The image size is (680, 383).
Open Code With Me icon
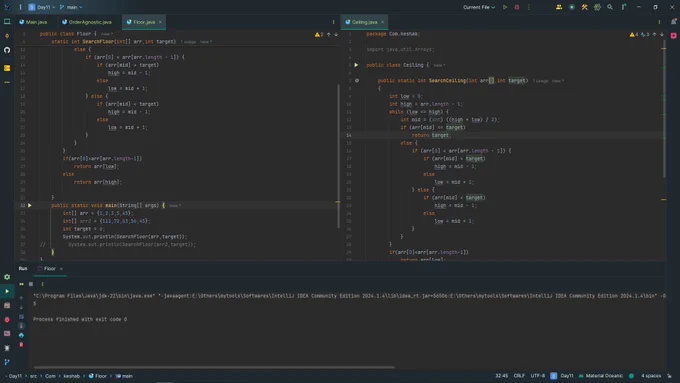tap(559, 7)
